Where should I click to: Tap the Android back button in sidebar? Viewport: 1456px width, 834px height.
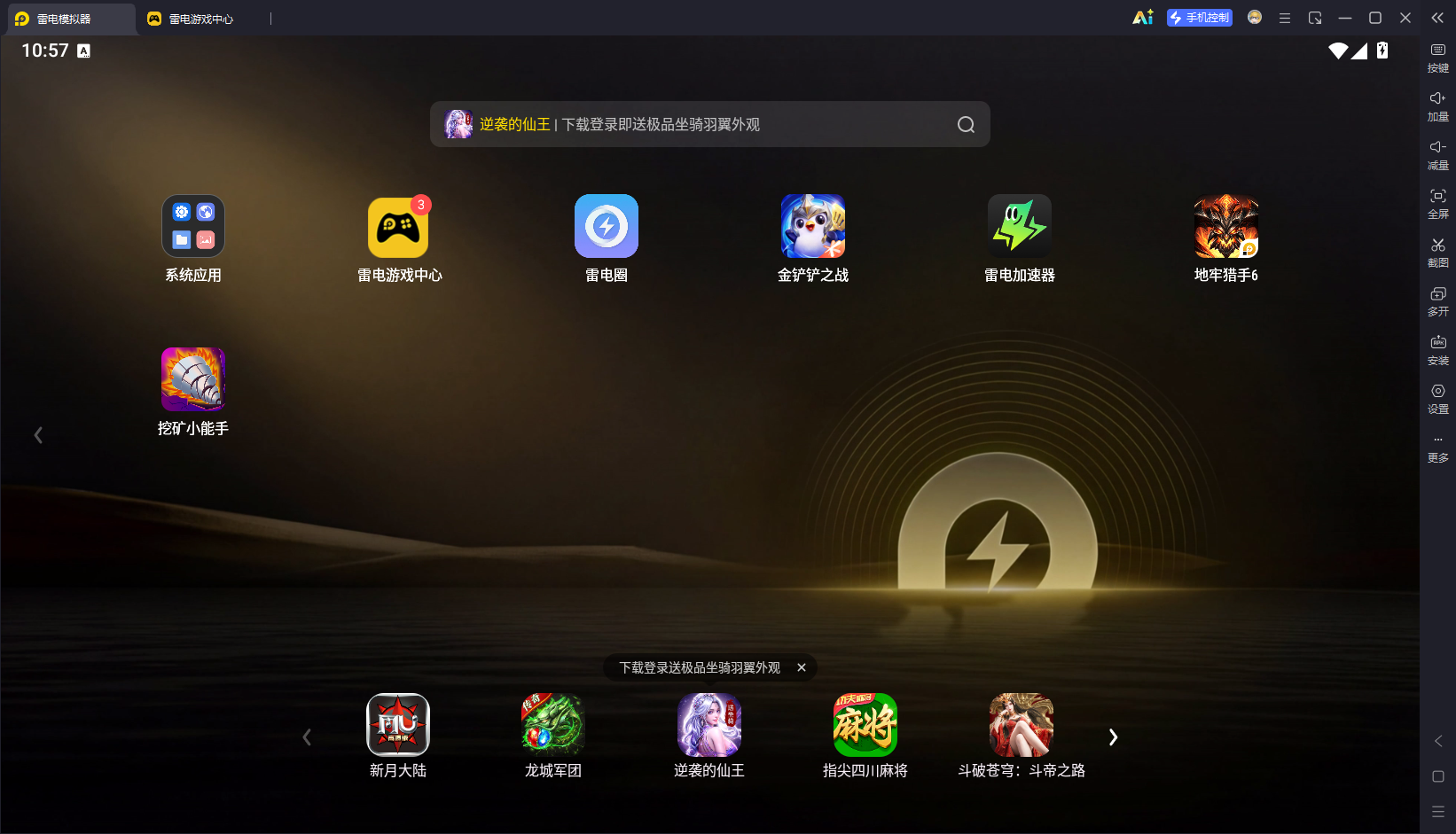click(1438, 741)
